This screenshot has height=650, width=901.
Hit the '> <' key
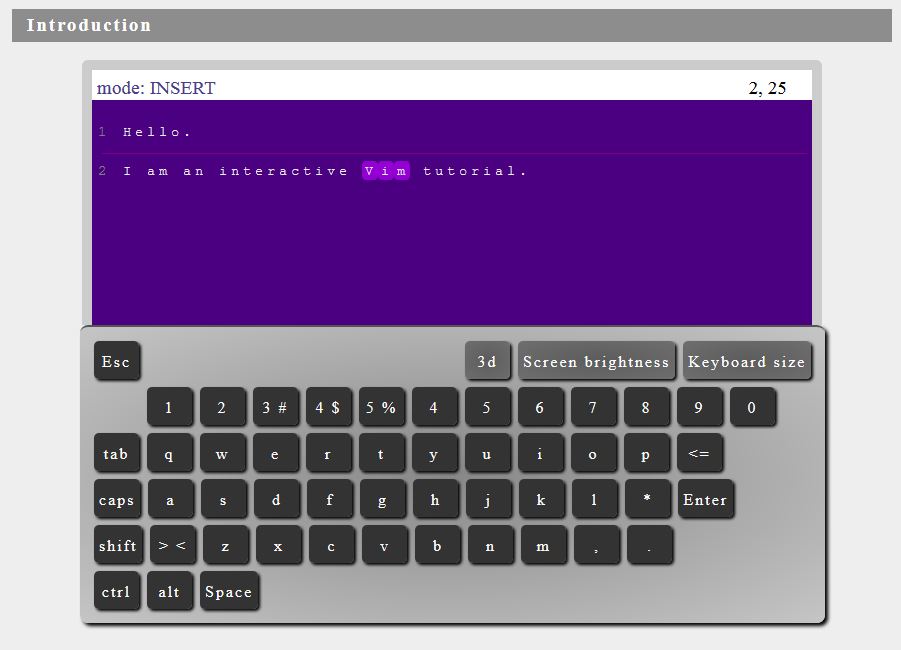click(x=173, y=545)
